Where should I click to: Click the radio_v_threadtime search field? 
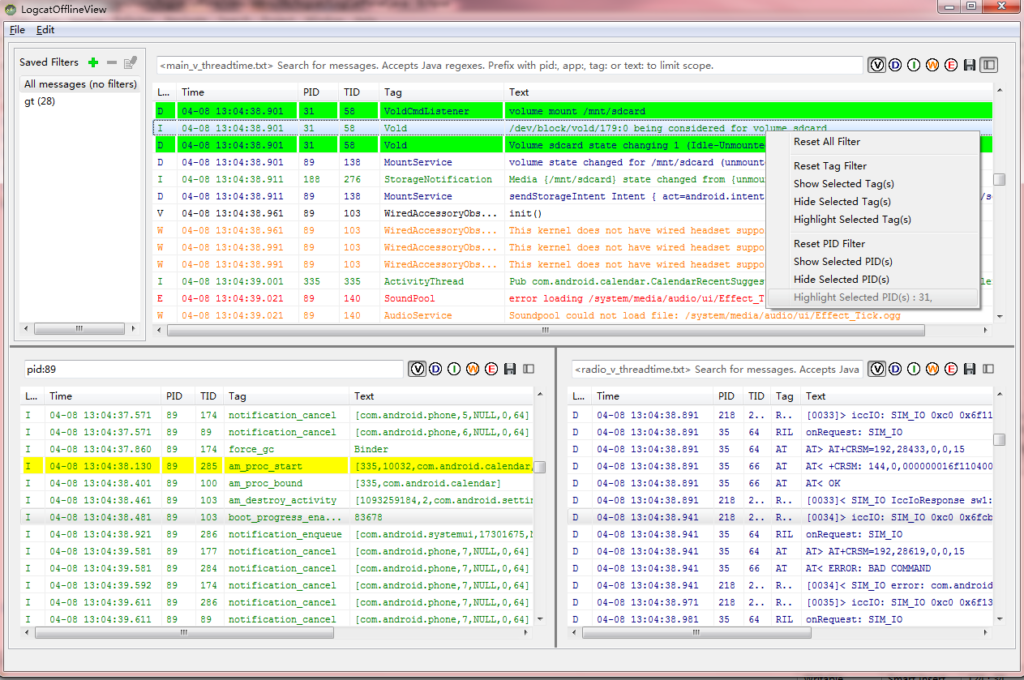tap(716, 369)
